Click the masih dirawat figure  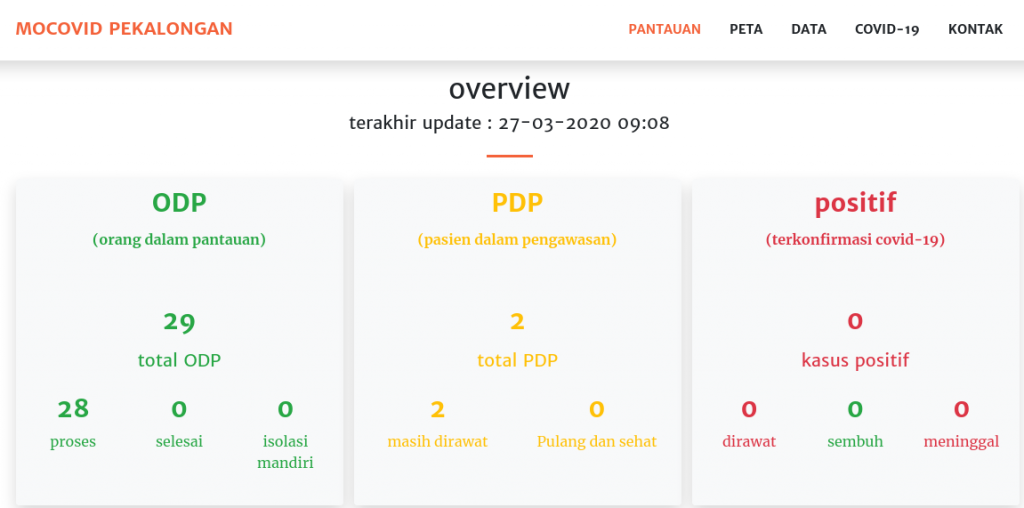437,408
